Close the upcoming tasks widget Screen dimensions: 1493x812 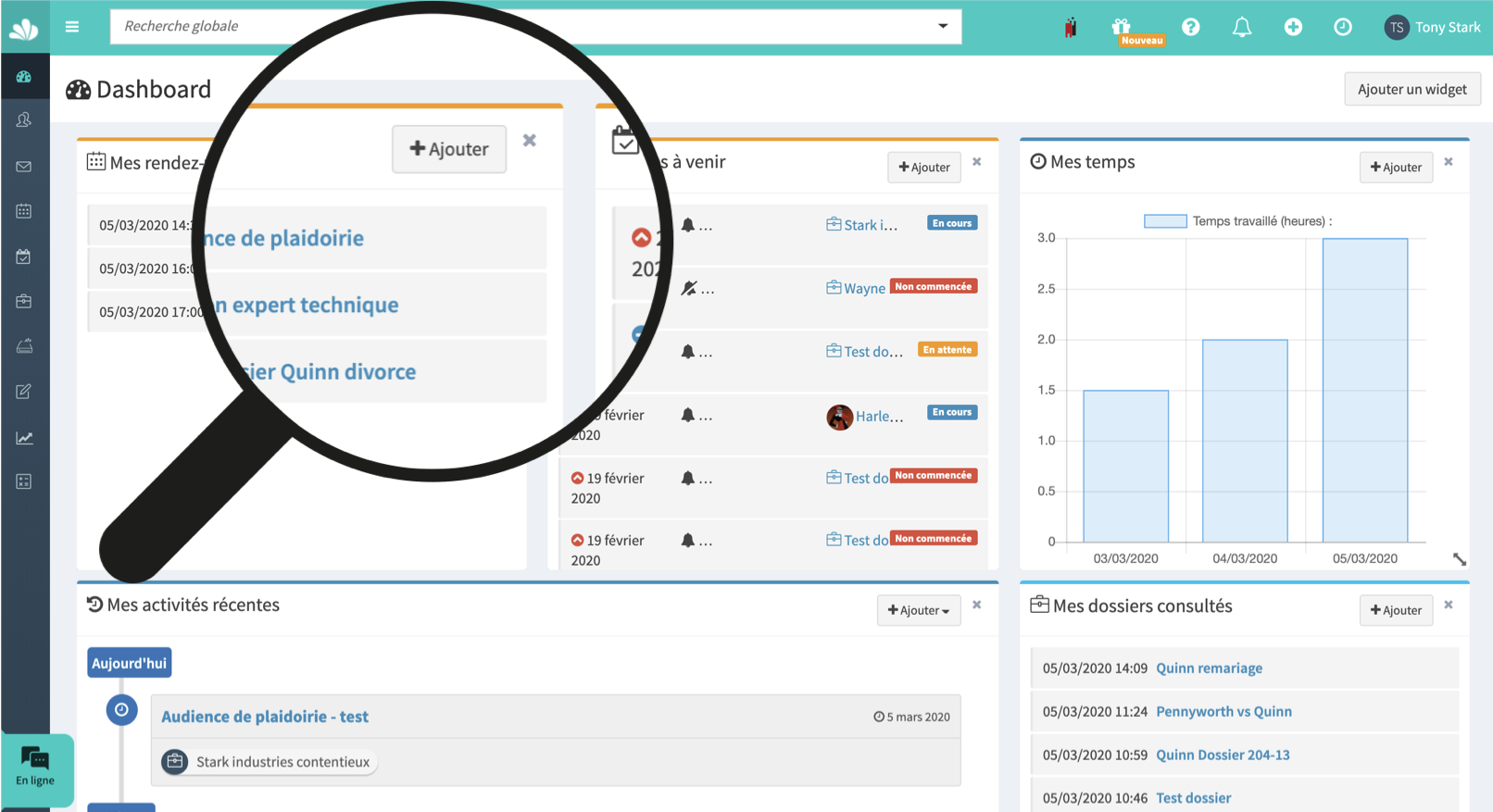(x=976, y=162)
